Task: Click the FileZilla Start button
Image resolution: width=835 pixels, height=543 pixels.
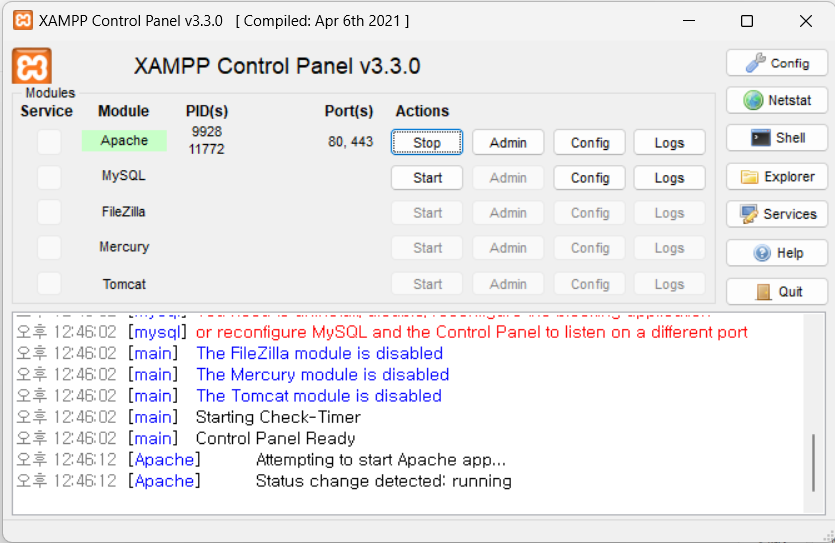Action: (427, 213)
